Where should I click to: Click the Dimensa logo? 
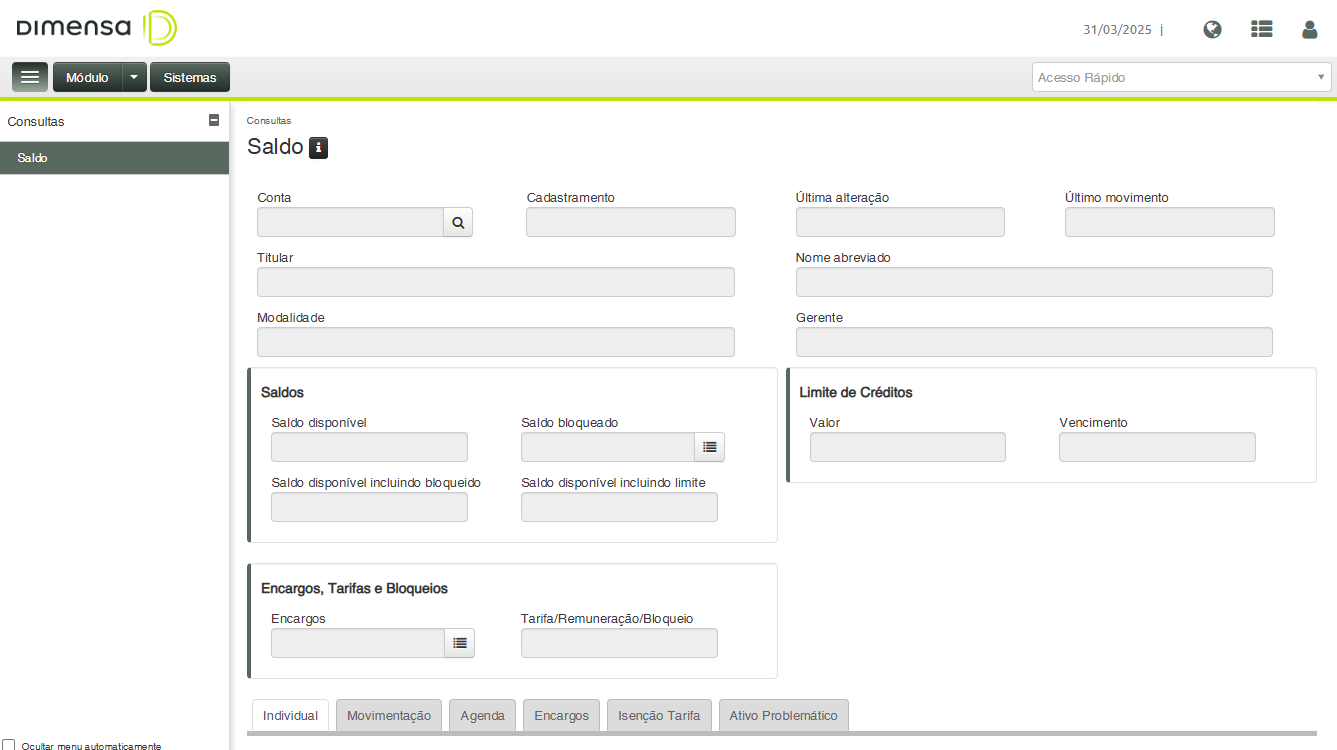97,28
